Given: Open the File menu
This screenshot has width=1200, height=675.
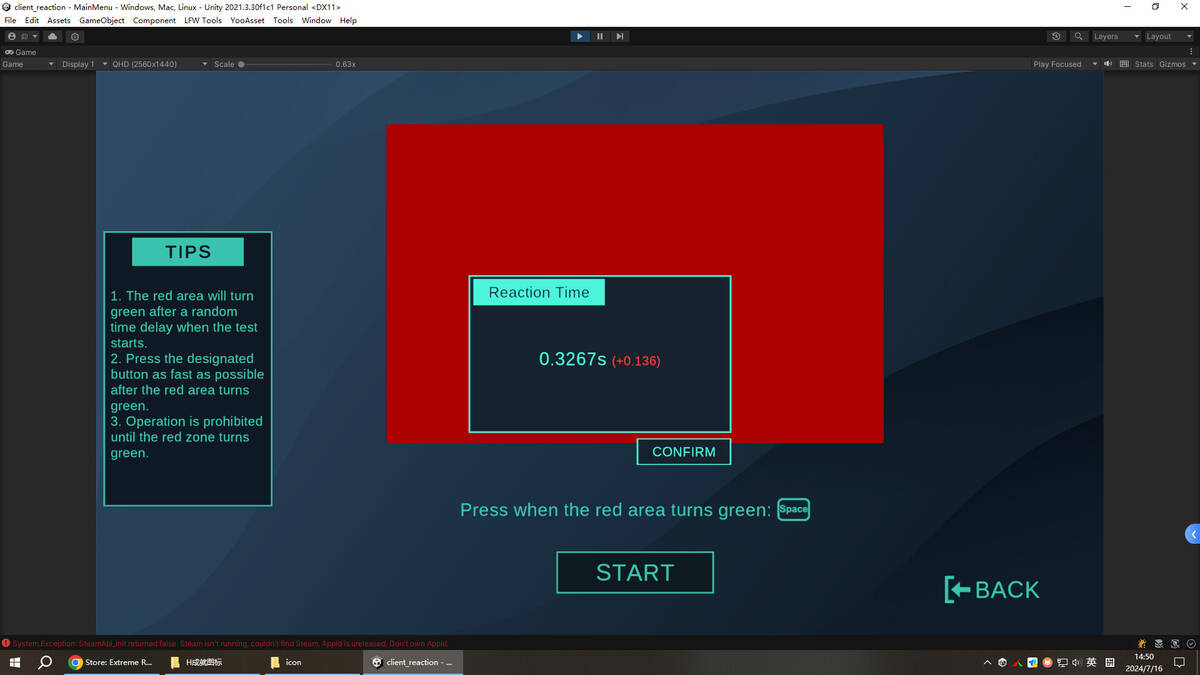Looking at the screenshot, I should click(x=11, y=20).
